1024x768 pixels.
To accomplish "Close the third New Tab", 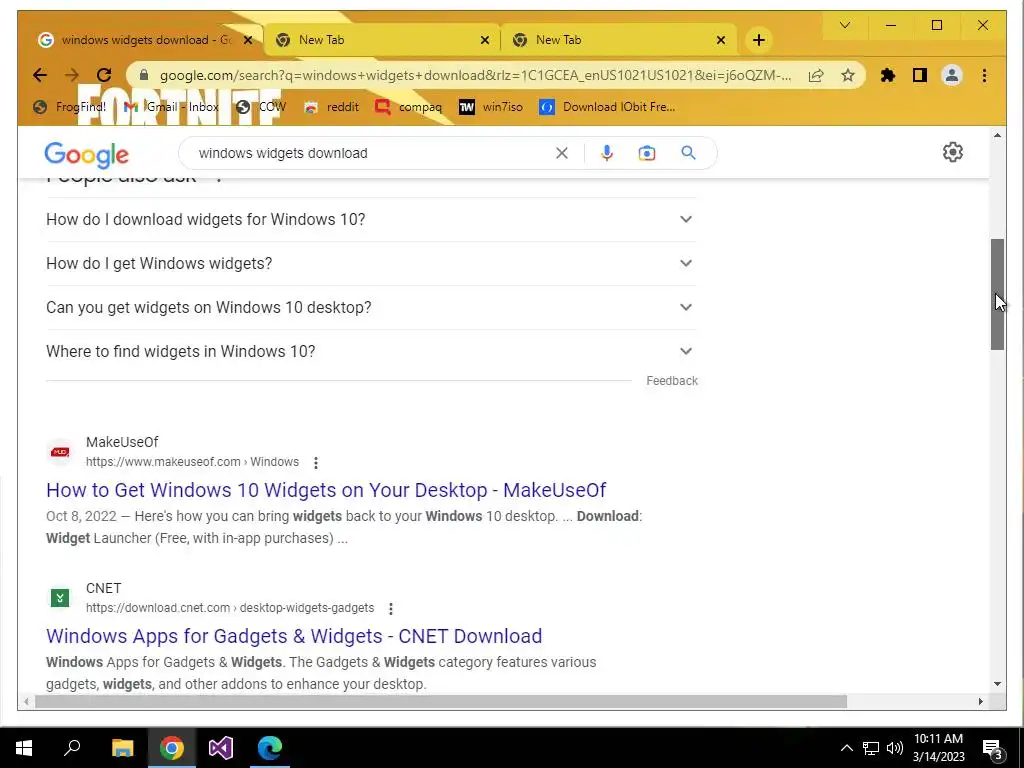I will 720,40.
